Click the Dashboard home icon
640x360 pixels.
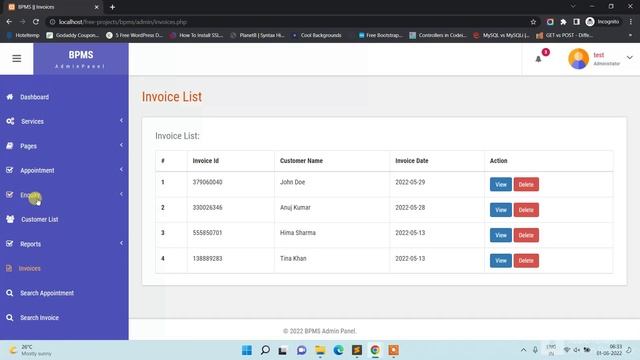click(10, 97)
